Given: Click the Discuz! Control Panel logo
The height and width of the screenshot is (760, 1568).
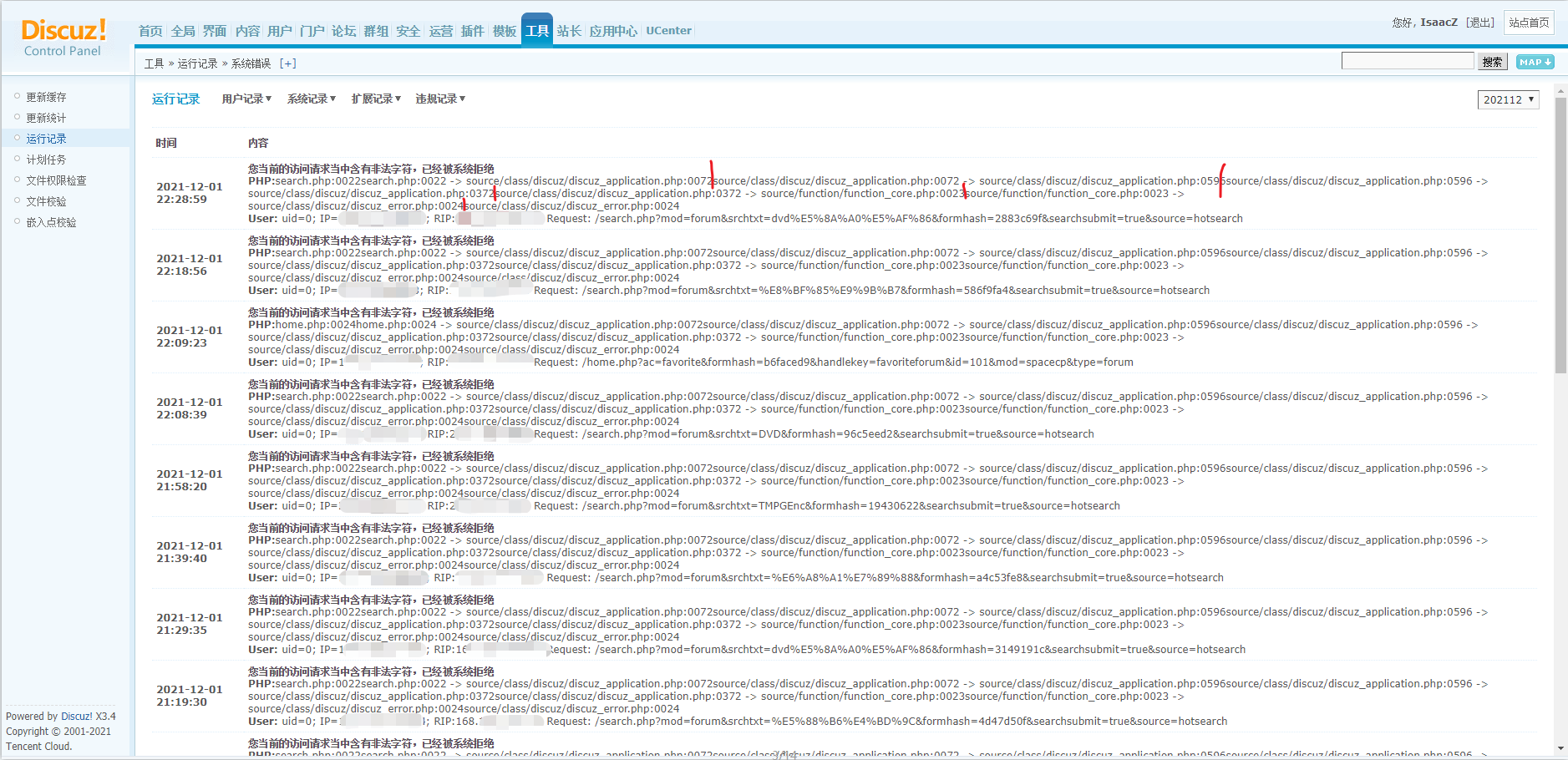Looking at the screenshot, I should 63,38.
